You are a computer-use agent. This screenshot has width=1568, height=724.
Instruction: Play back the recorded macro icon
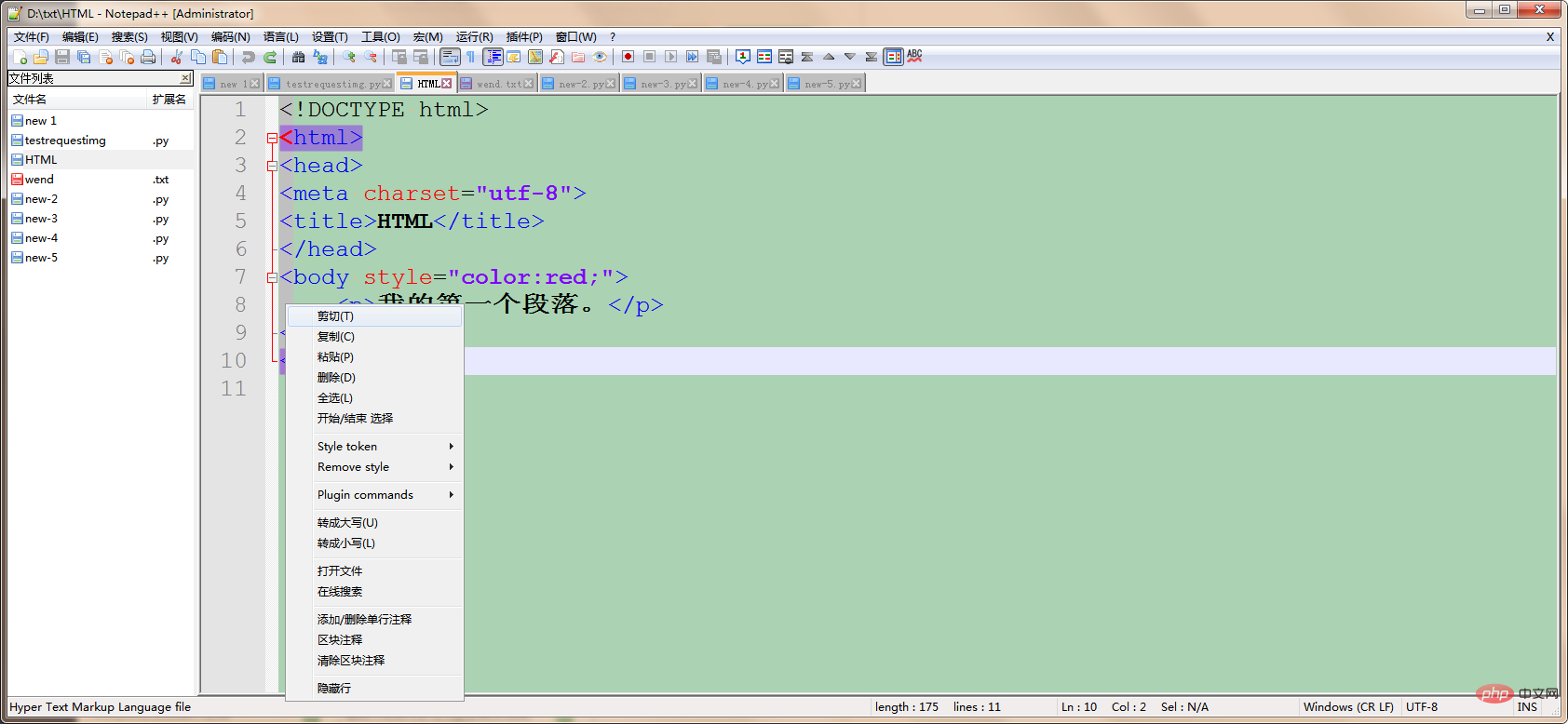point(670,57)
